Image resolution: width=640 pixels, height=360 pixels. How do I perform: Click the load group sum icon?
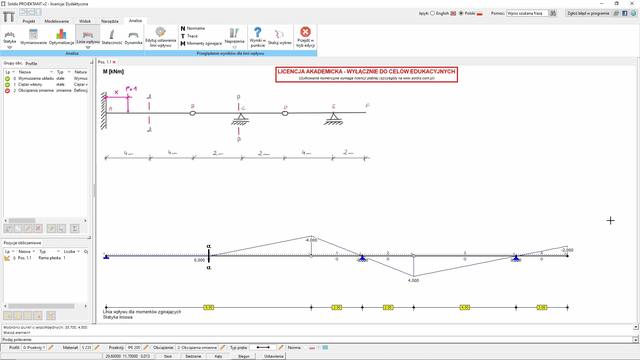pos(75,229)
